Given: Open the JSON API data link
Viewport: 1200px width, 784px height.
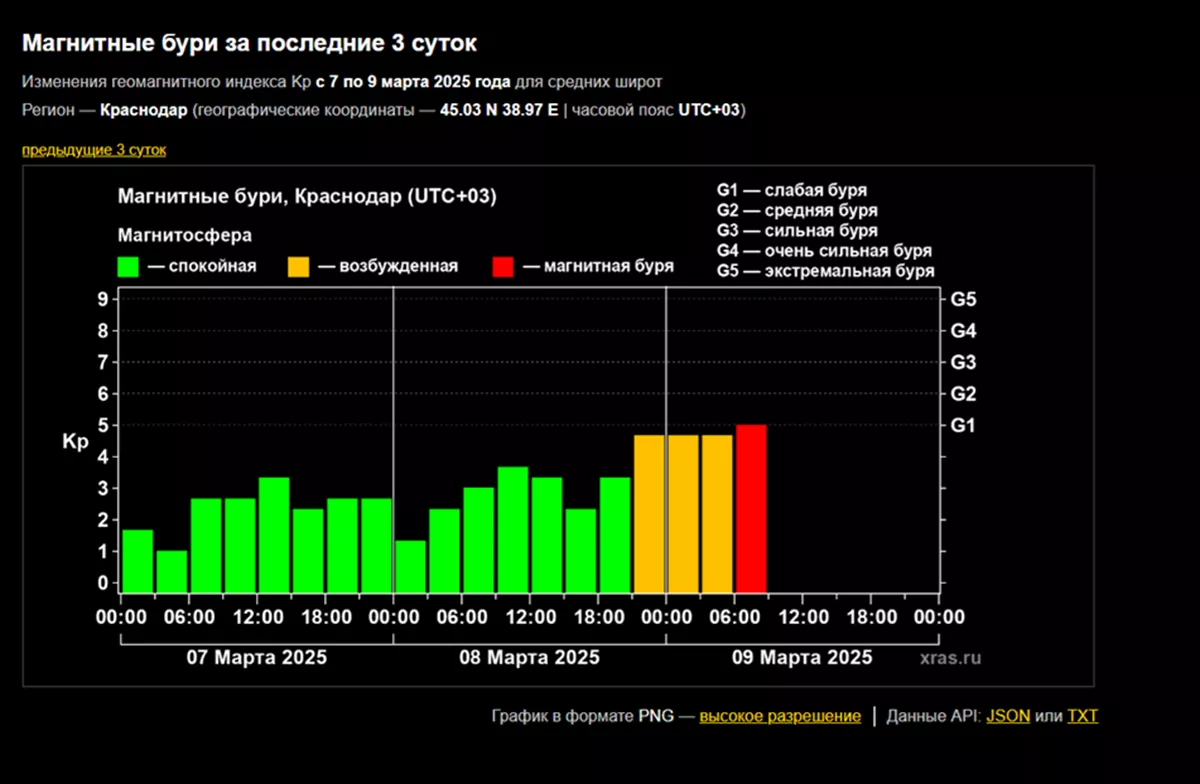Looking at the screenshot, I should click(1008, 716).
